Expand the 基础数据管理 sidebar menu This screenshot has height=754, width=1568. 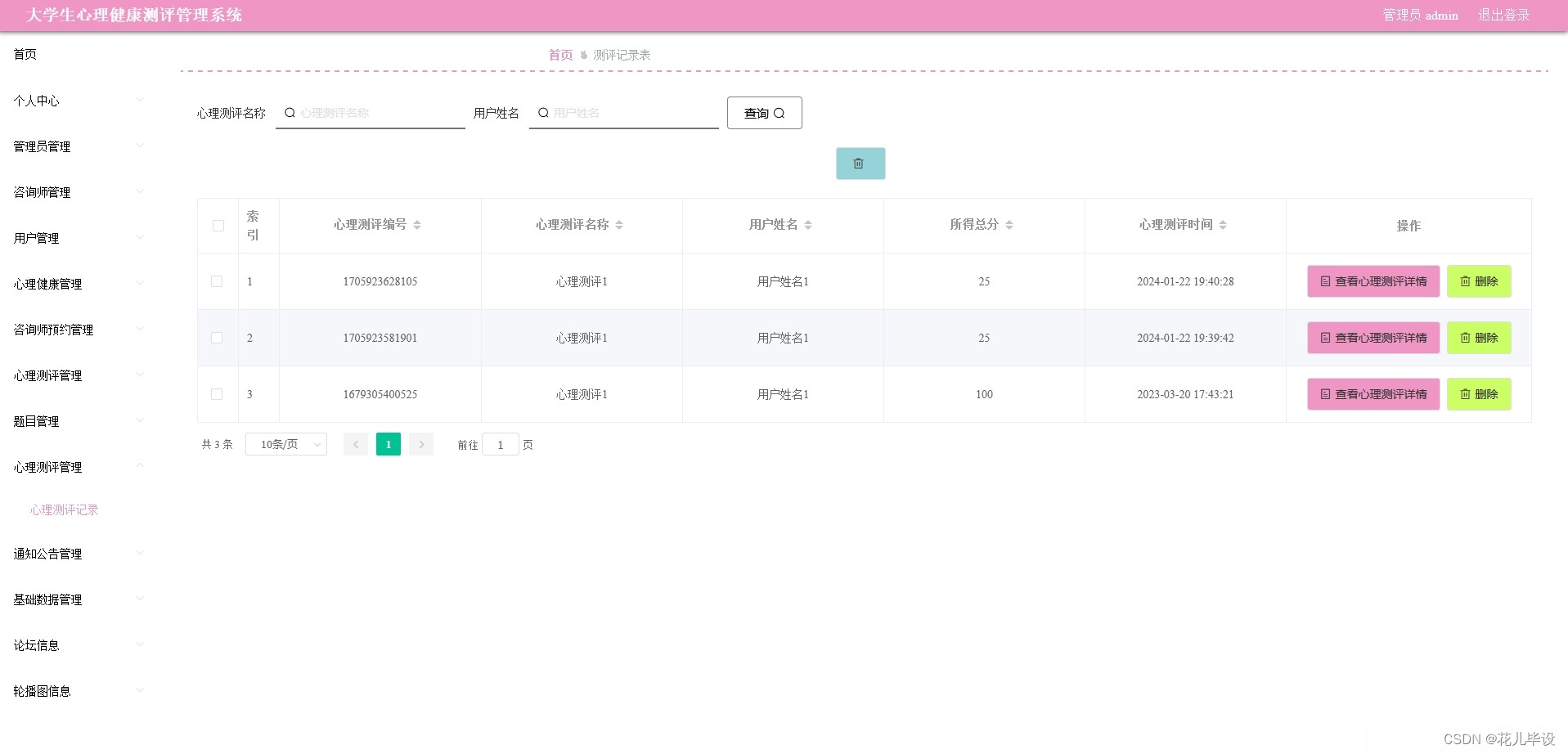pyautogui.click(x=78, y=599)
